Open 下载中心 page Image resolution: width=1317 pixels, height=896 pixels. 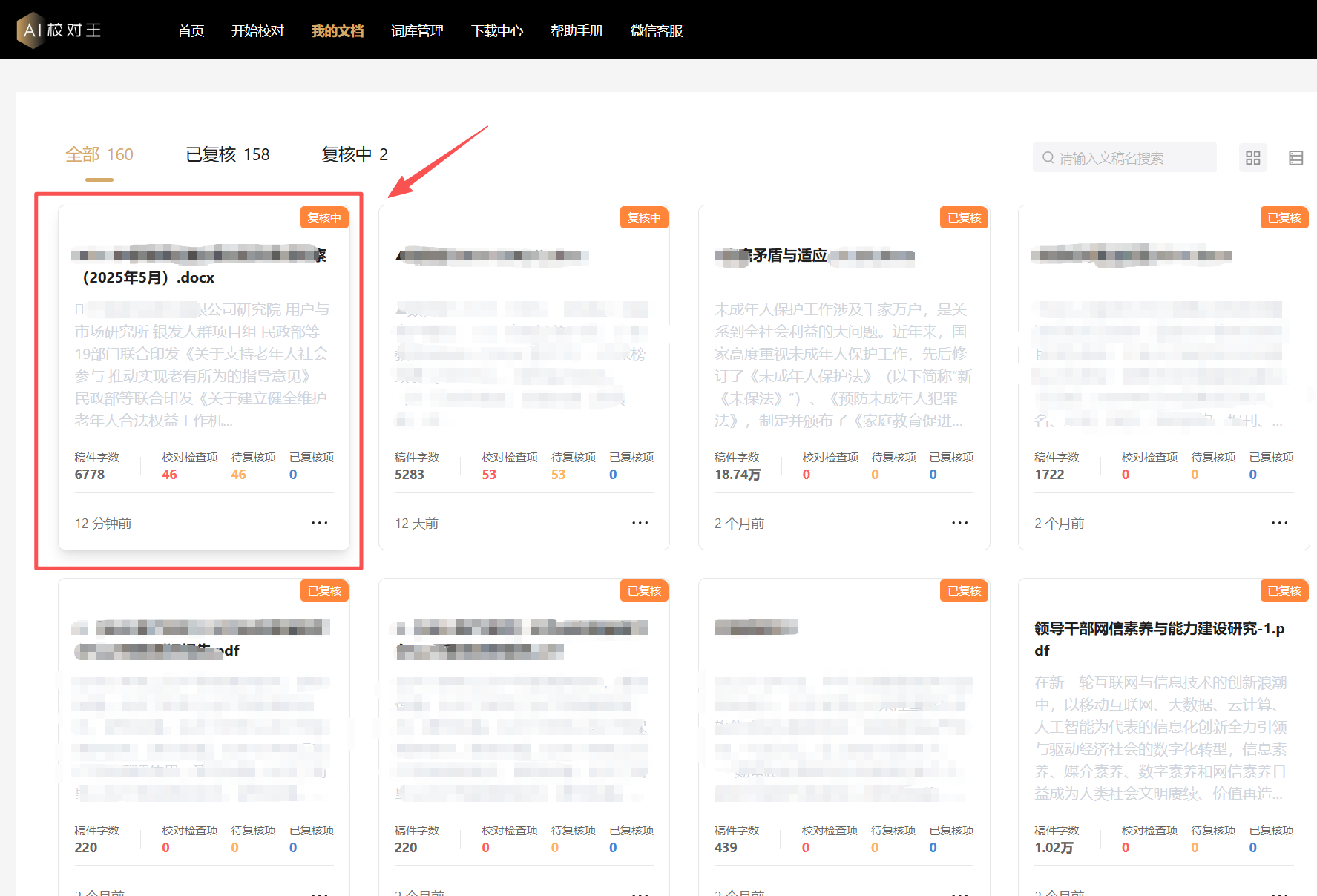pyautogui.click(x=497, y=31)
